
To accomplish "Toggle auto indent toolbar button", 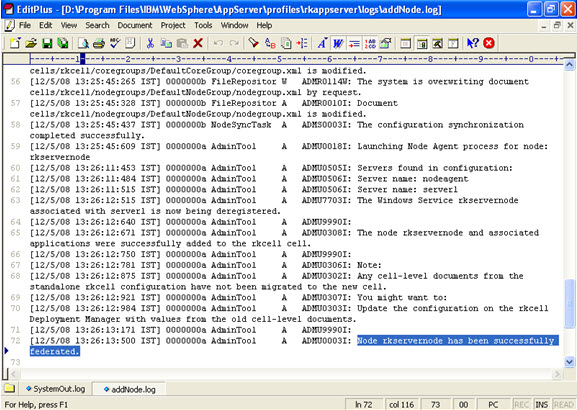I will 354,43.
